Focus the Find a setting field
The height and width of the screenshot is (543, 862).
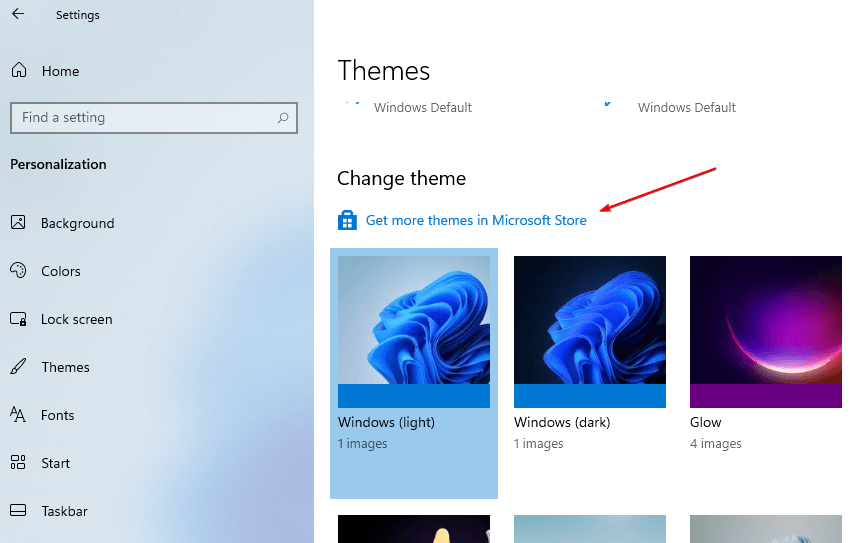pyautogui.click(x=153, y=118)
